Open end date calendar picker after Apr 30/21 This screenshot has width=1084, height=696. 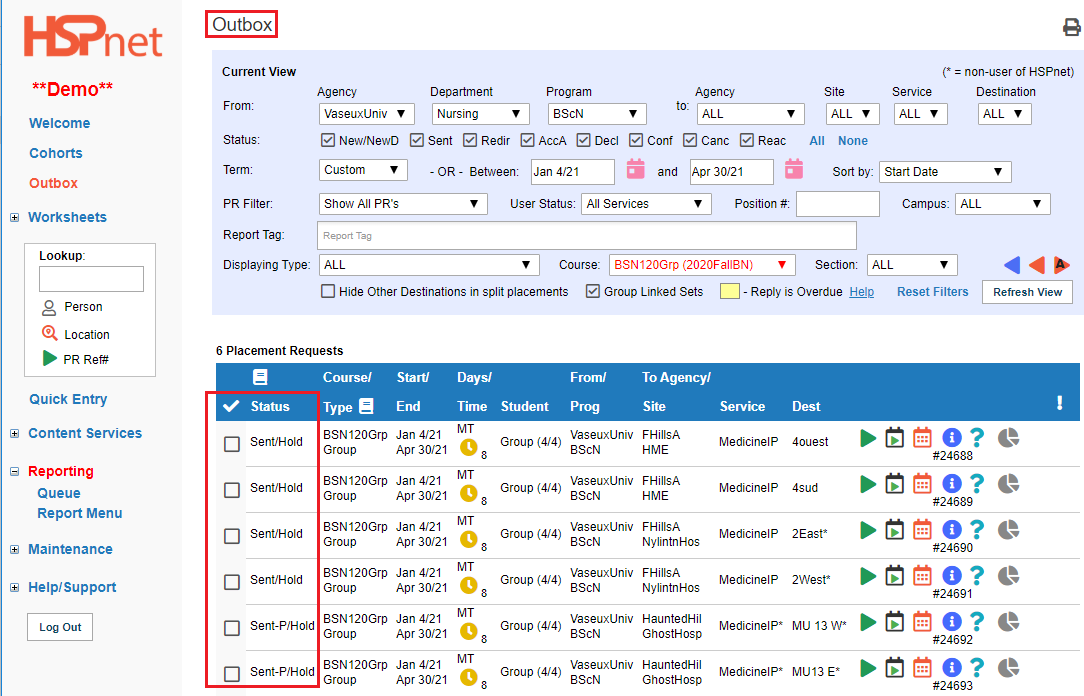[x=794, y=169]
